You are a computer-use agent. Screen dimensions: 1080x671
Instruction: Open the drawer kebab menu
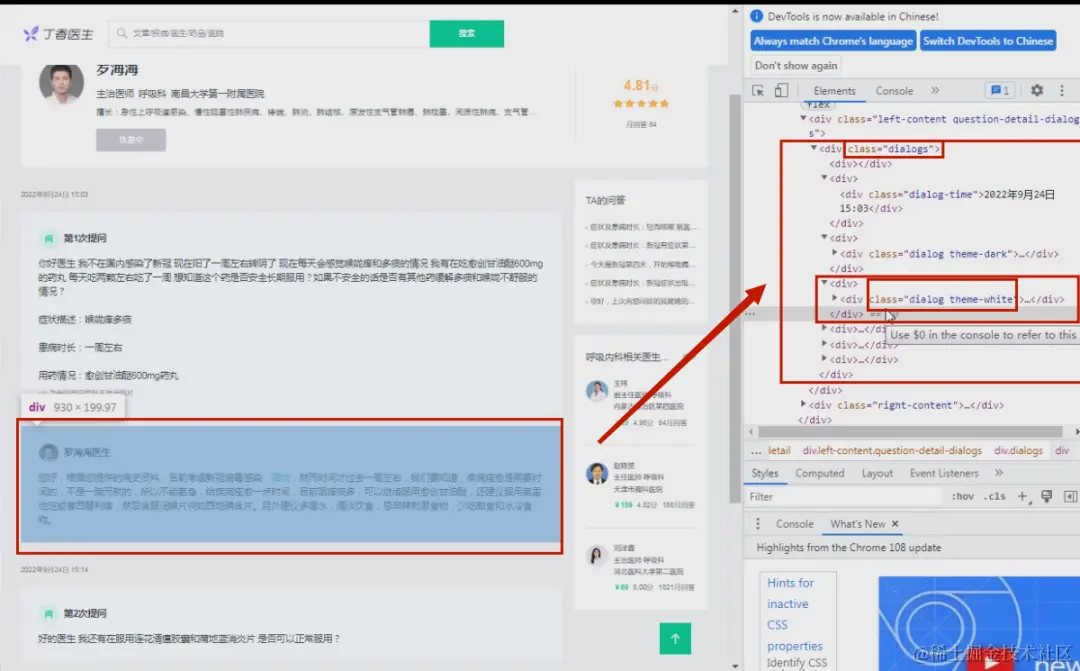click(x=758, y=524)
